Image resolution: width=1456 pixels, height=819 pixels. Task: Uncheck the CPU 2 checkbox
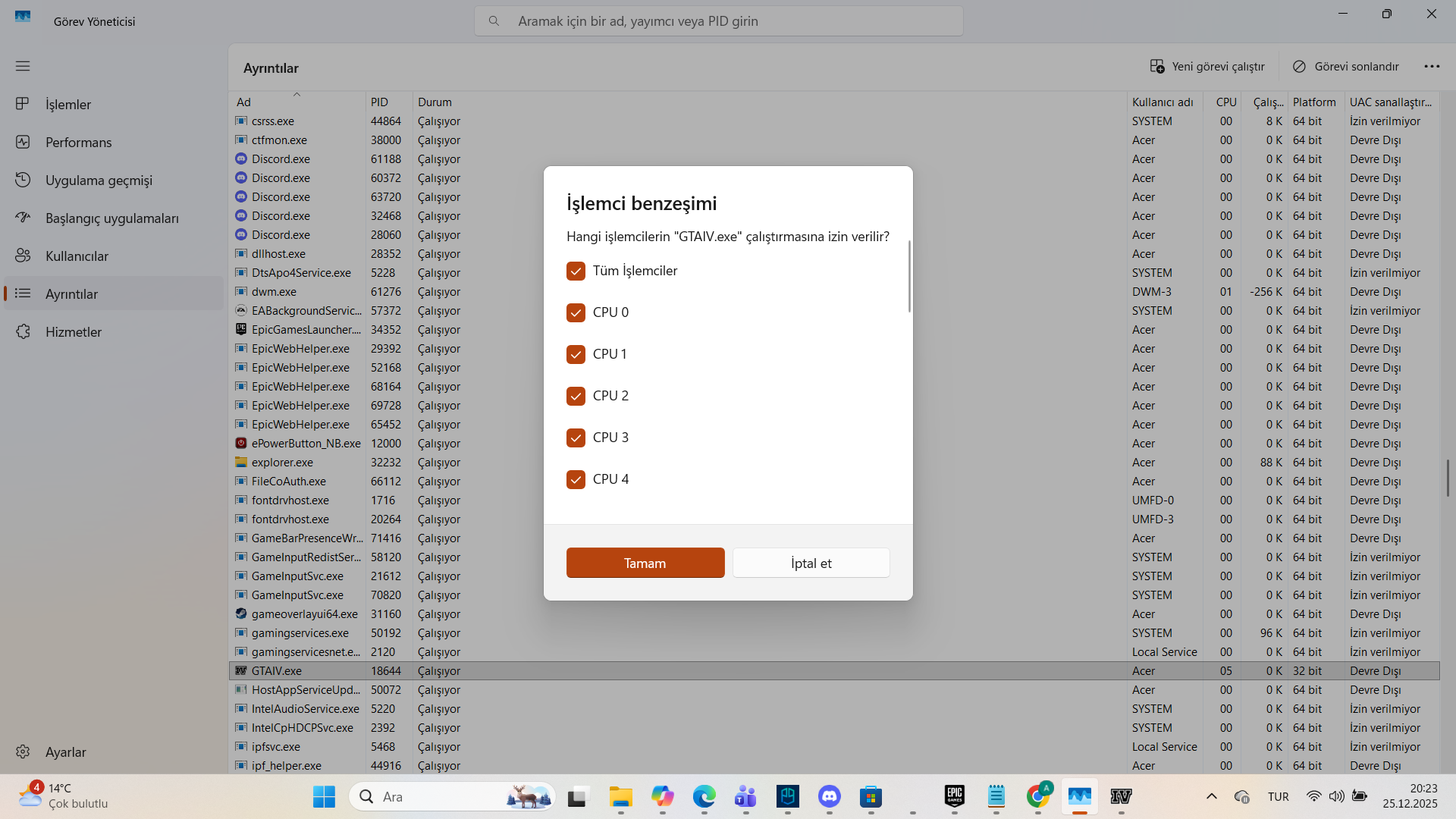576,396
